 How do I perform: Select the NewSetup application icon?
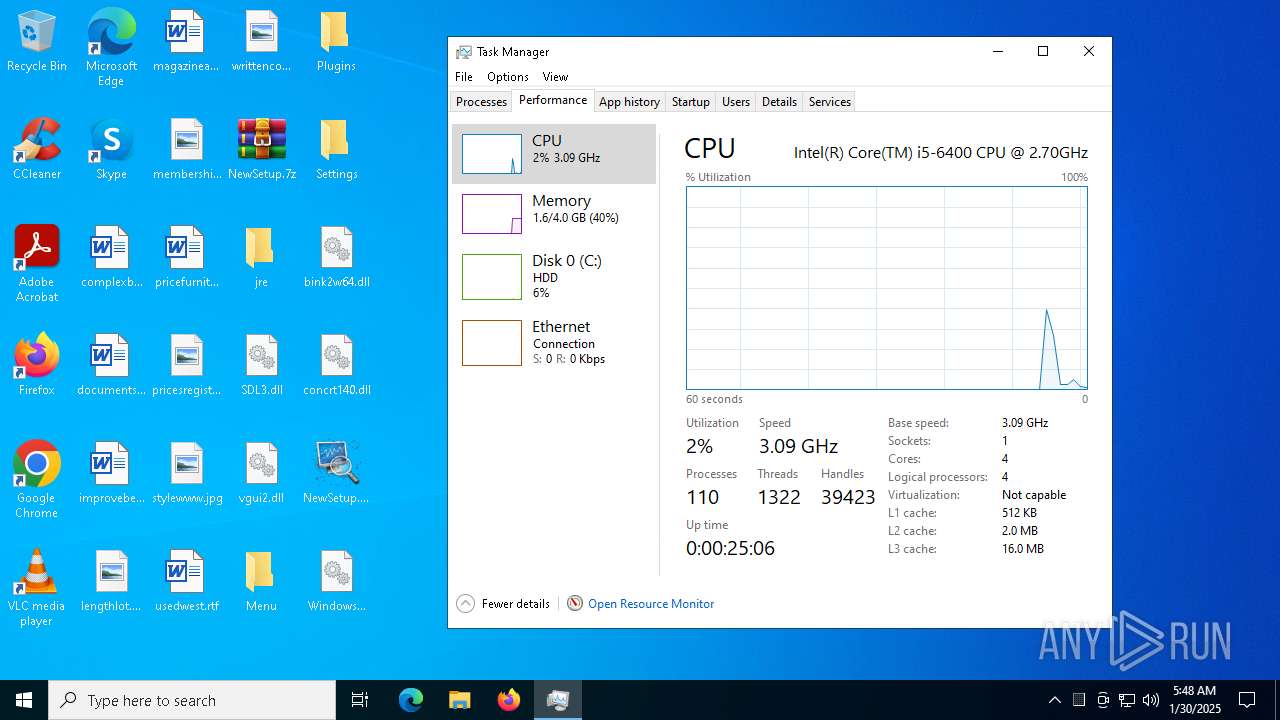pyautogui.click(x=336, y=474)
